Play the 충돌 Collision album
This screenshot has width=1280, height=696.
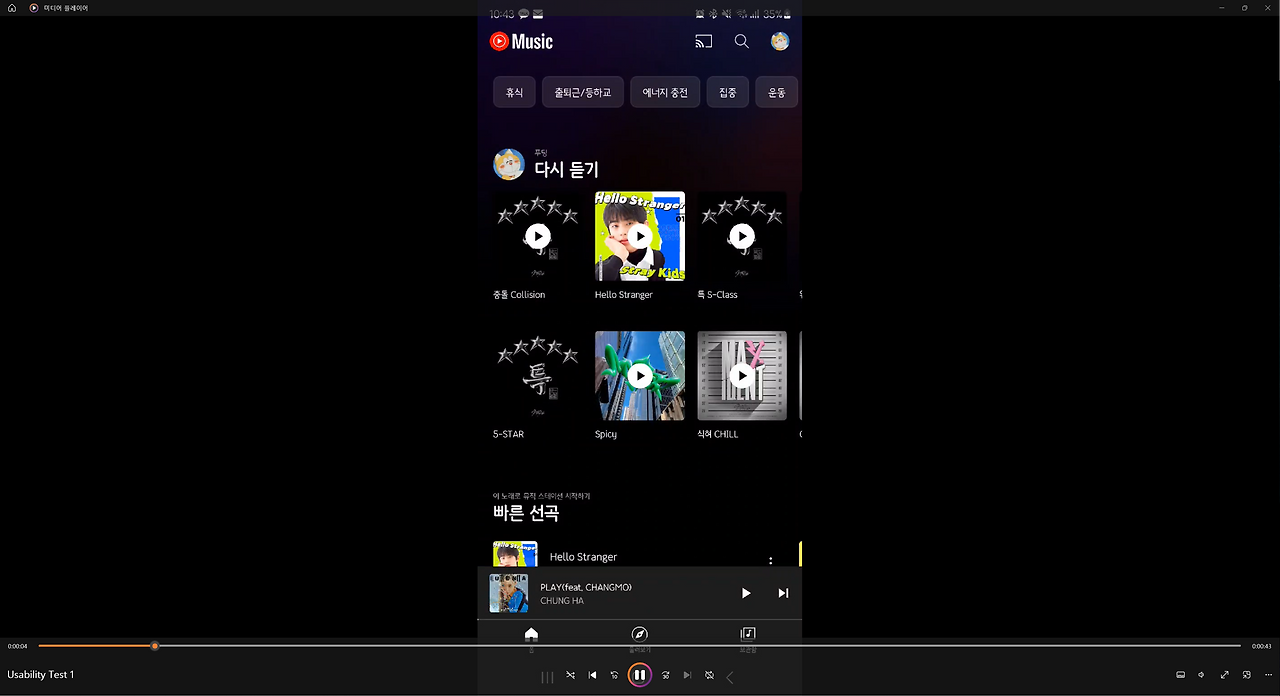(x=538, y=236)
